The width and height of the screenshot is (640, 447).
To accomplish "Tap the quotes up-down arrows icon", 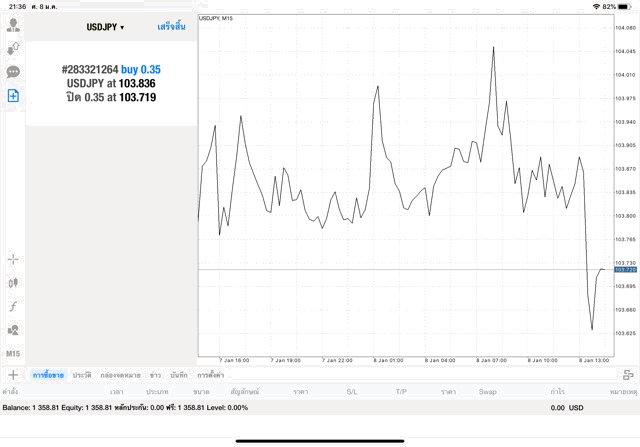I will [13, 48].
